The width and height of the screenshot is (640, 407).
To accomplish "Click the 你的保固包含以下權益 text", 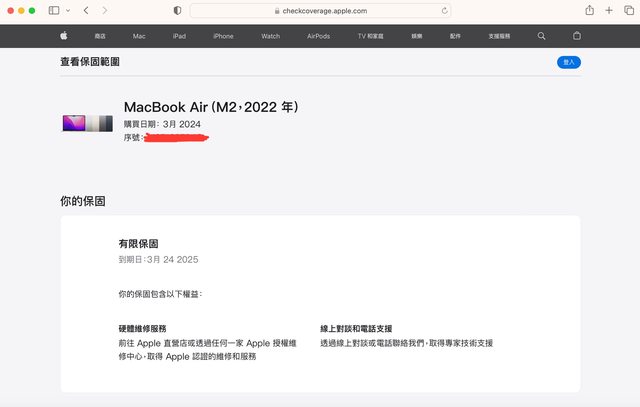I will [160, 294].
